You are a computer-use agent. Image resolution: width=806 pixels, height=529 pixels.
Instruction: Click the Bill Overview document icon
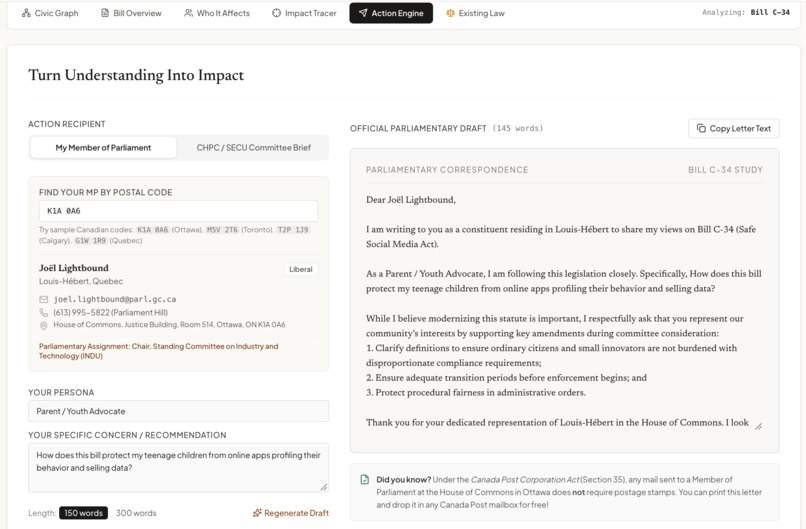(105, 13)
